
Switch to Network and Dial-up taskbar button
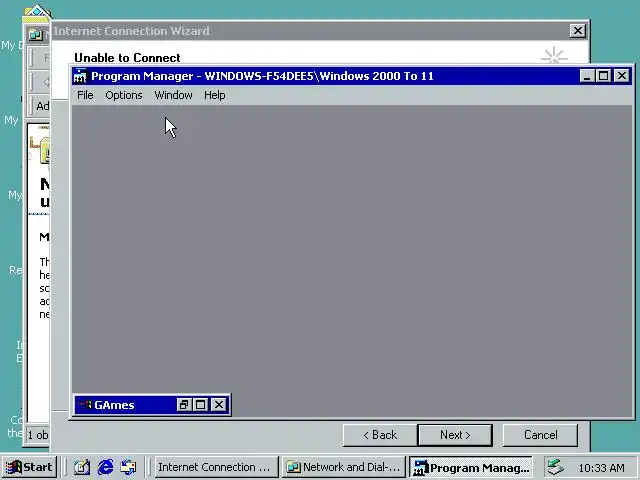click(344, 467)
